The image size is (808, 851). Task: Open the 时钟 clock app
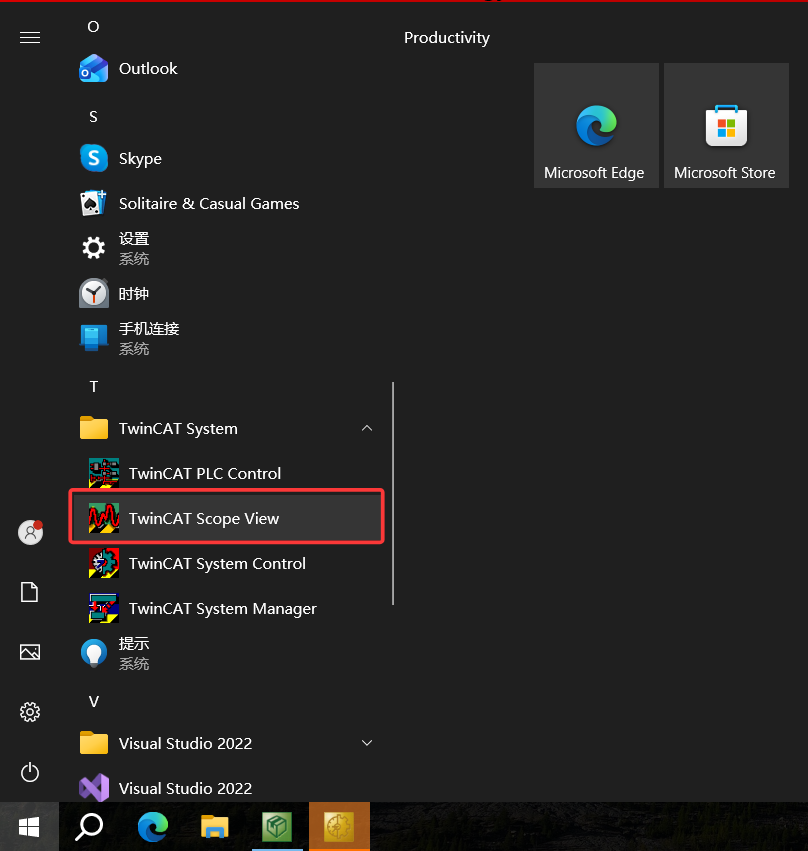(x=133, y=294)
